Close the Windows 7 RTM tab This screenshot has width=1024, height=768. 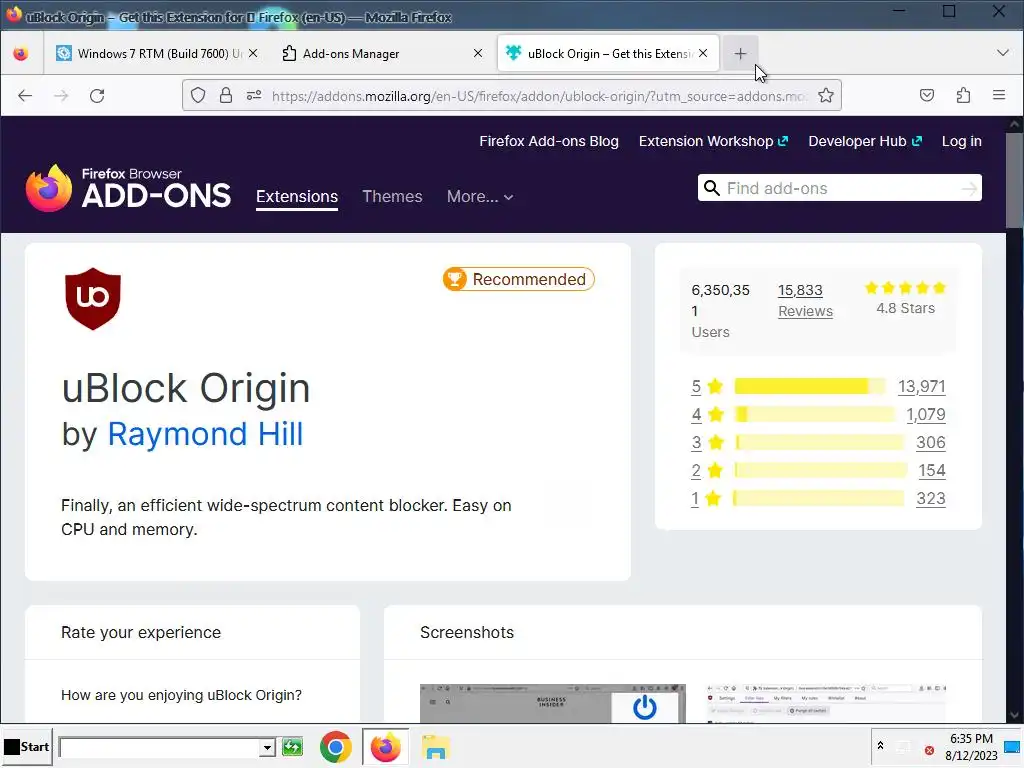253,54
